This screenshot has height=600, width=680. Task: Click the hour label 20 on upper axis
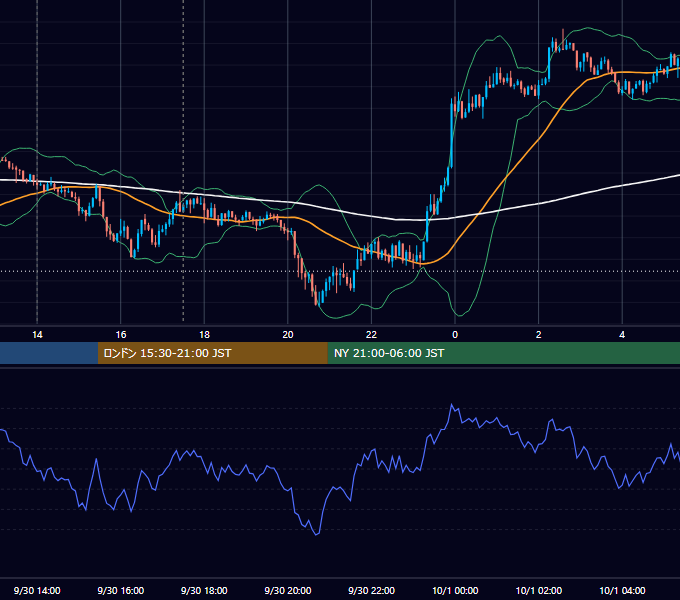pyautogui.click(x=288, y=334)
